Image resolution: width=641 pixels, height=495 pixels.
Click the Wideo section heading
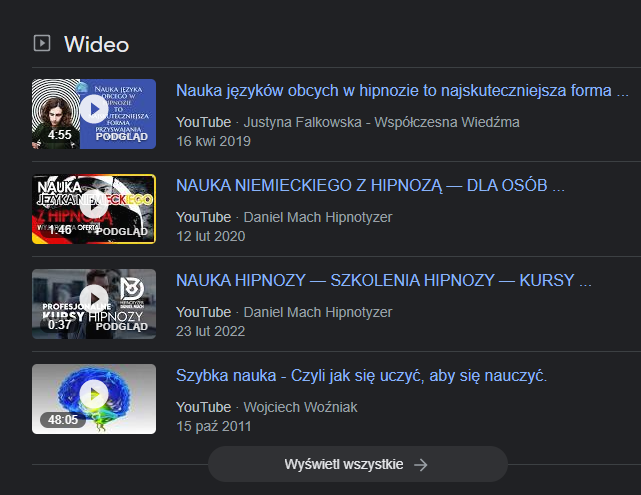pos(96,44)
